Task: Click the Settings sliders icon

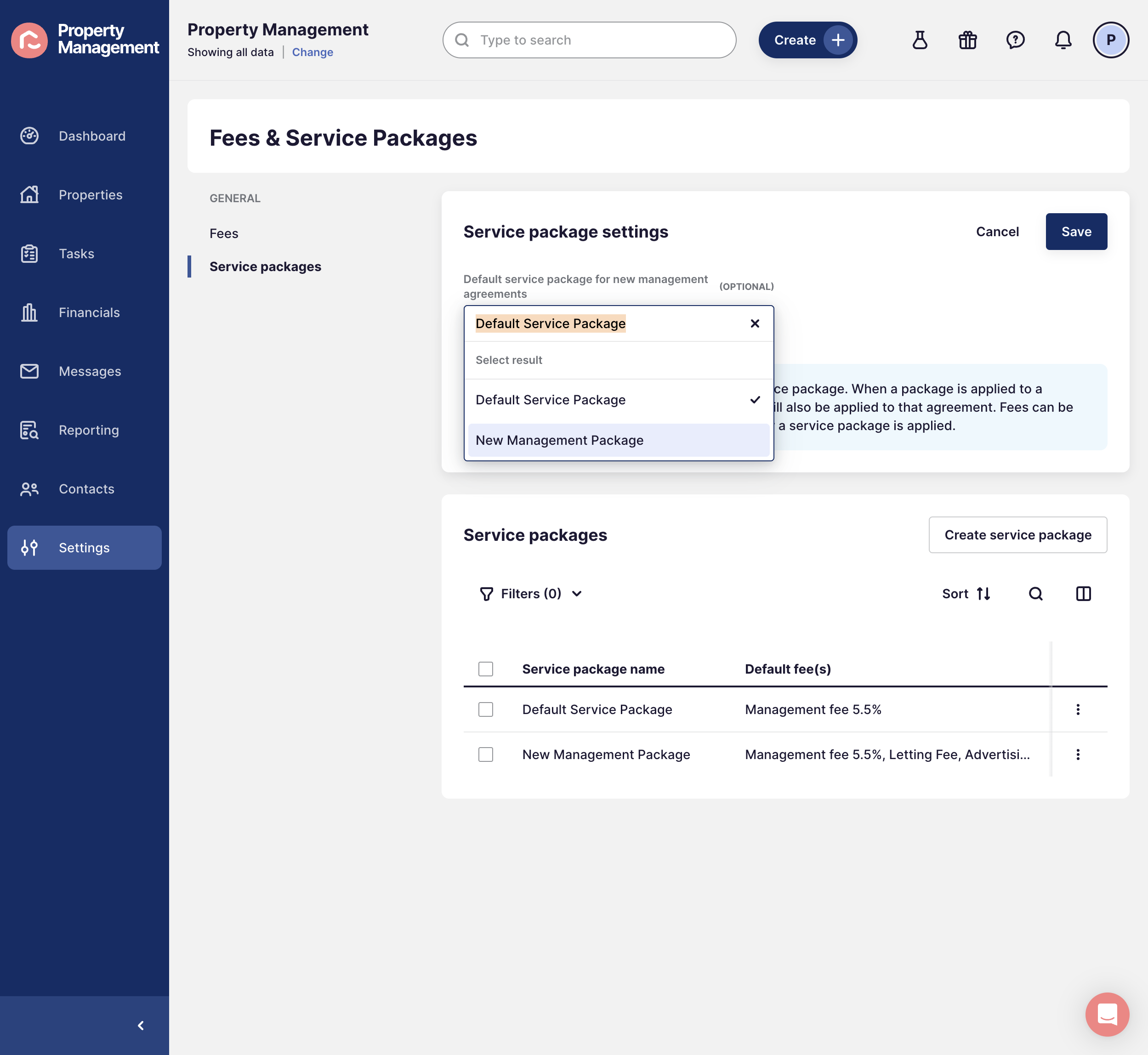Action: point(29,547)
